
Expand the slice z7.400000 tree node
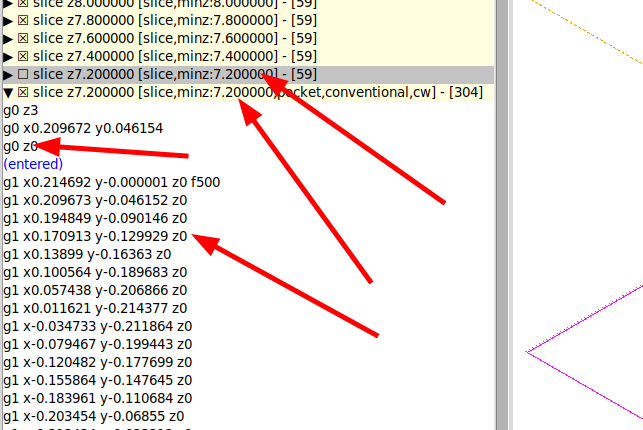(x=8, y=56)
